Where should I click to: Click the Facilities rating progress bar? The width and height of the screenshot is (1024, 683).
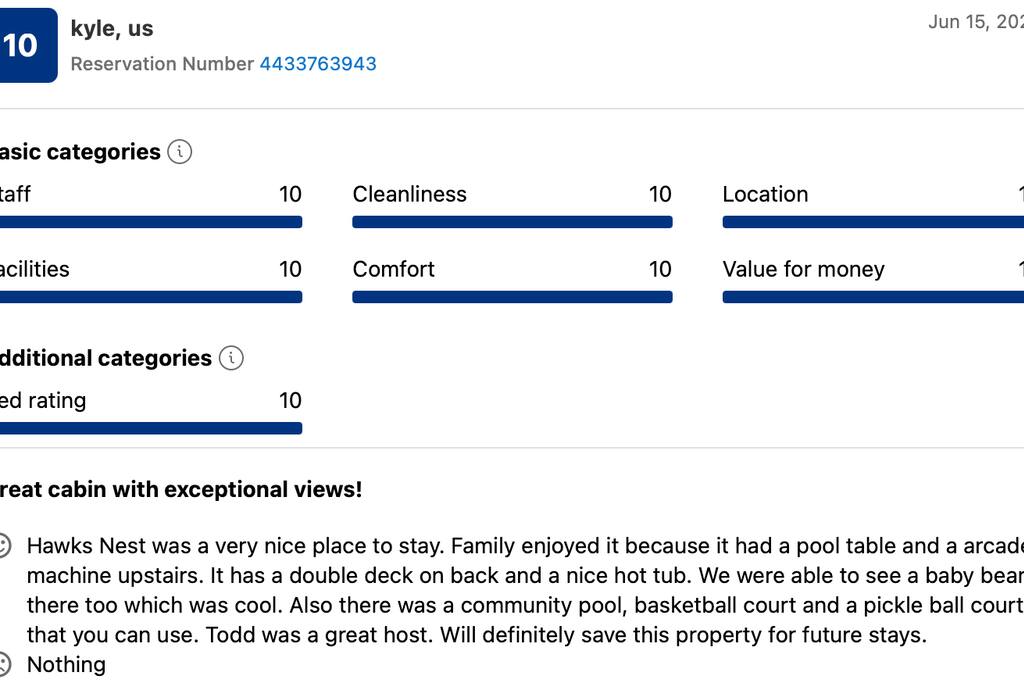click(x=150, y=297)
